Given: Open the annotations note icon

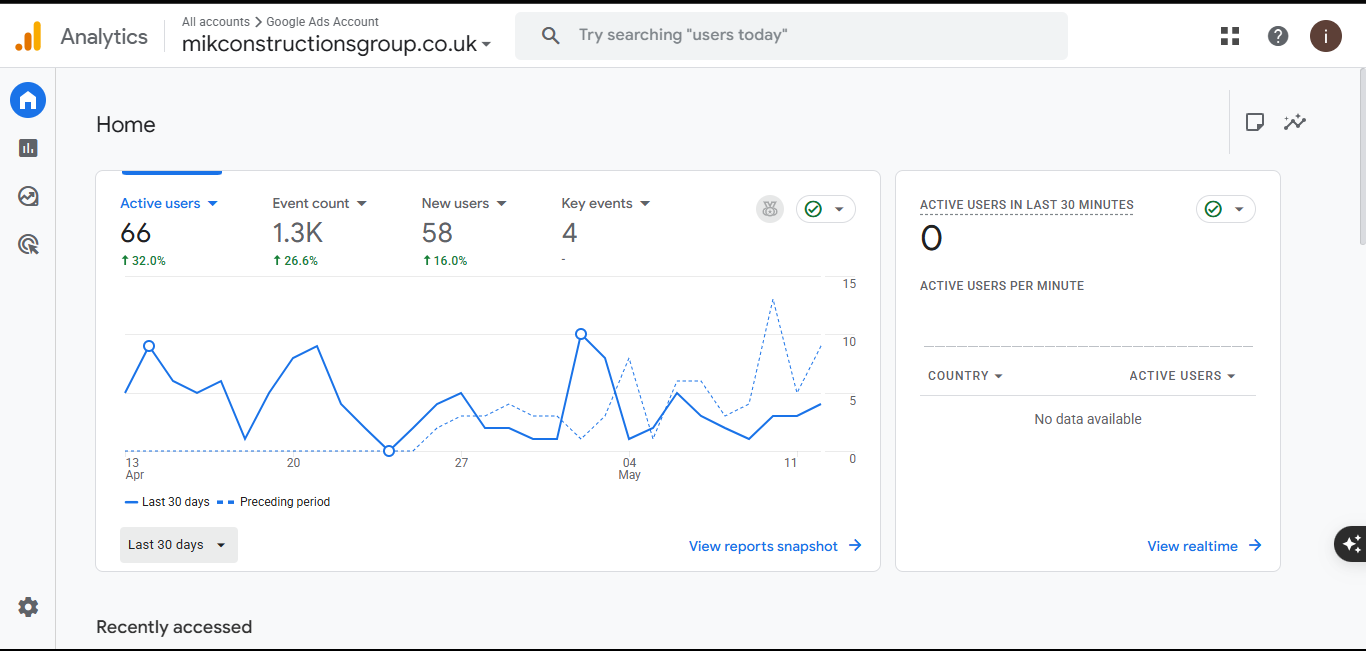Looking at the screenshot, I should 1254,122.
